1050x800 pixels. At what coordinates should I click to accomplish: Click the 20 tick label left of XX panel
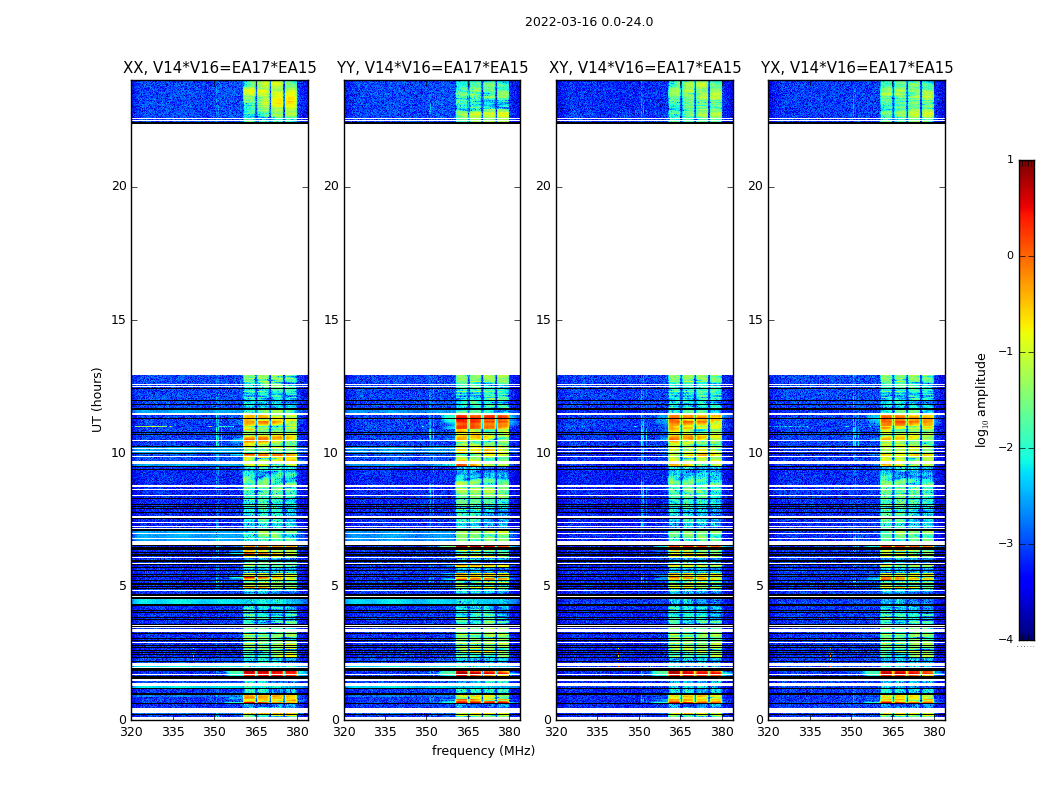click(x=119, y=186)
